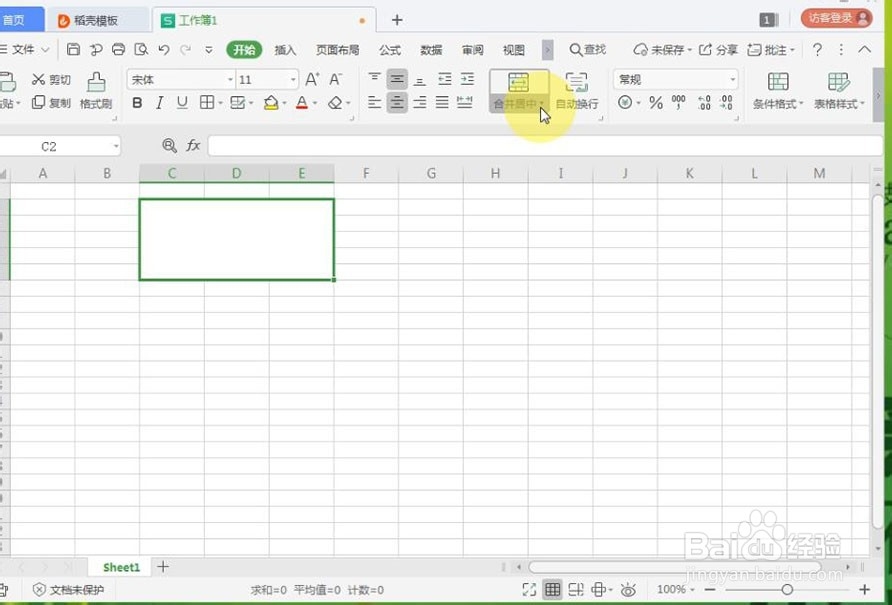Justify text alignment icon
The width and height of the screenshot is (892, 605).
(442, 103)
